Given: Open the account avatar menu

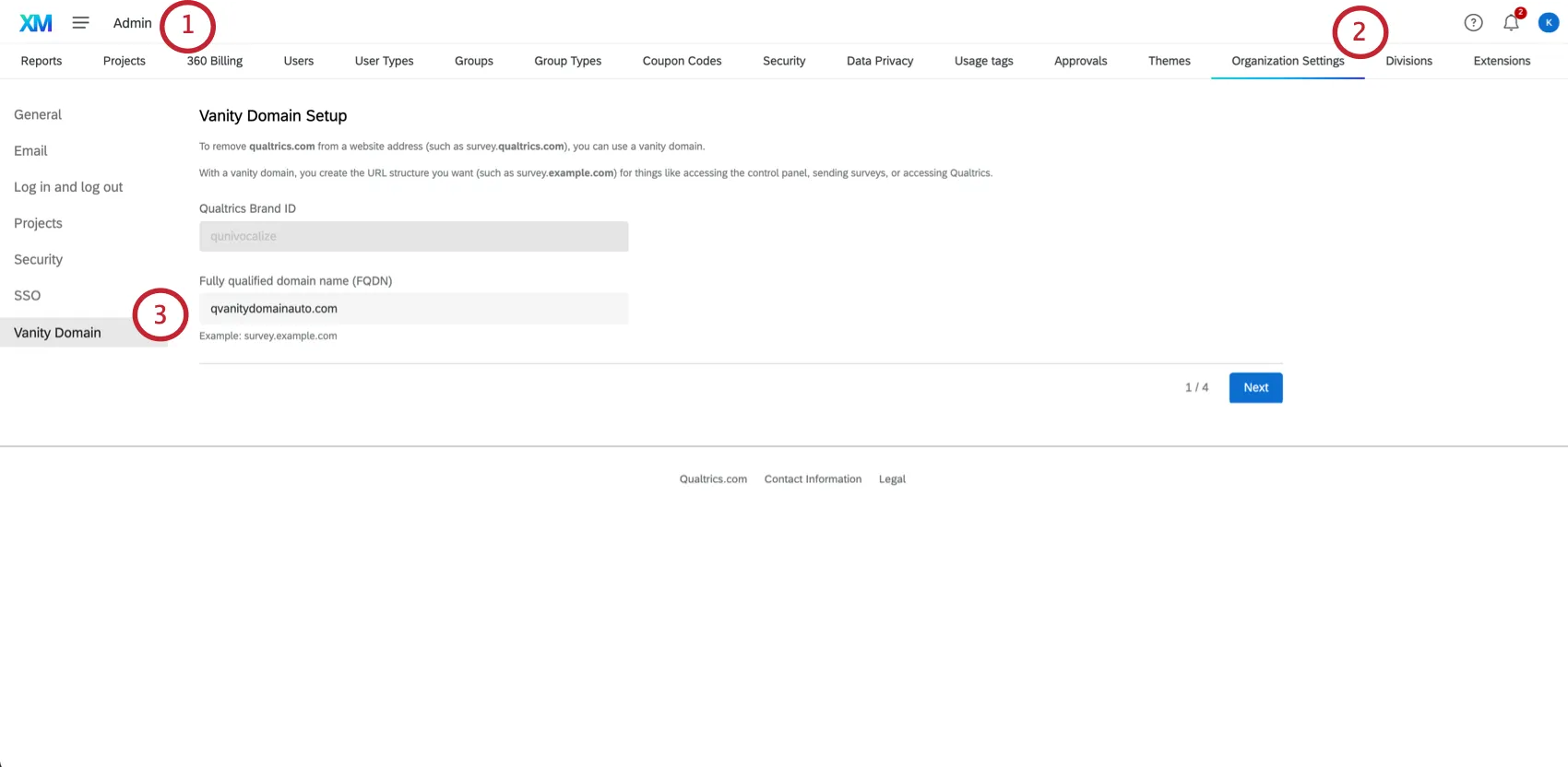Looking at the screenshot, I should [x=1549, y=23].
